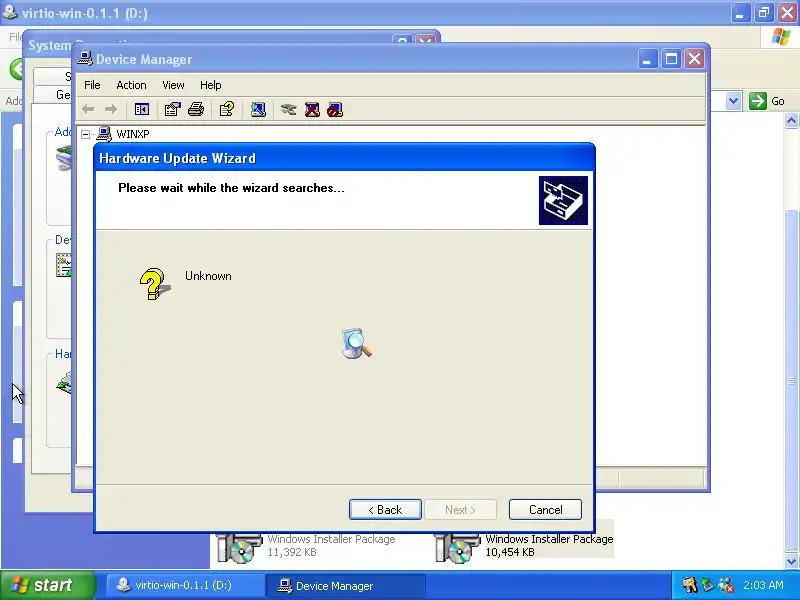Click the virtio-win drive icon in Explorer title bar
Viewport: 800px width, 600px height.
coord(10,12)
